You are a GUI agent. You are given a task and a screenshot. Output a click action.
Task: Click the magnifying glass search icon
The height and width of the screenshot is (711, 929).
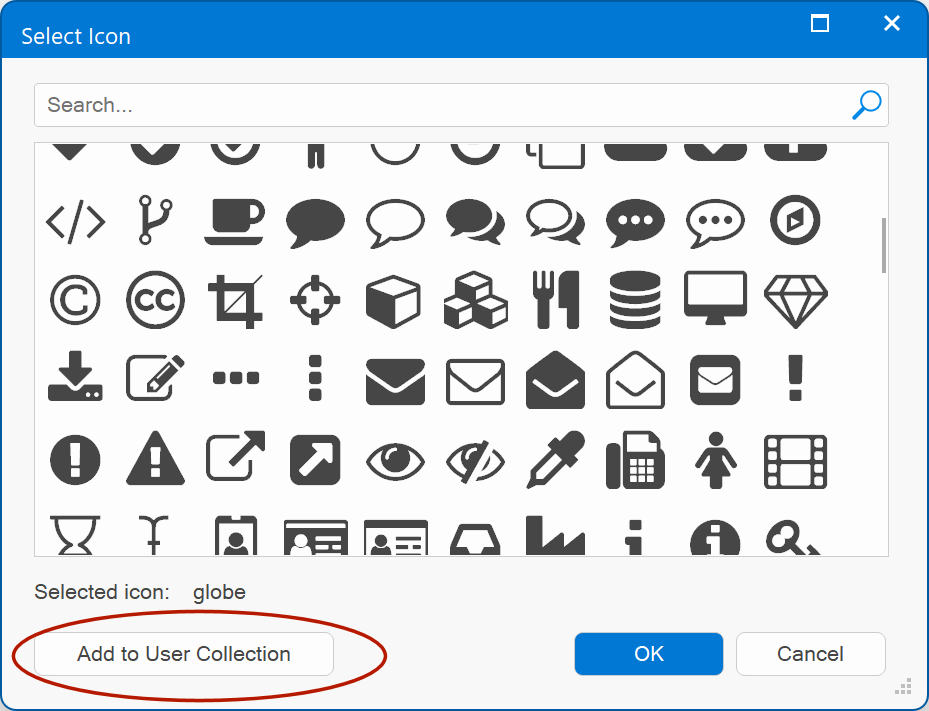866,105
